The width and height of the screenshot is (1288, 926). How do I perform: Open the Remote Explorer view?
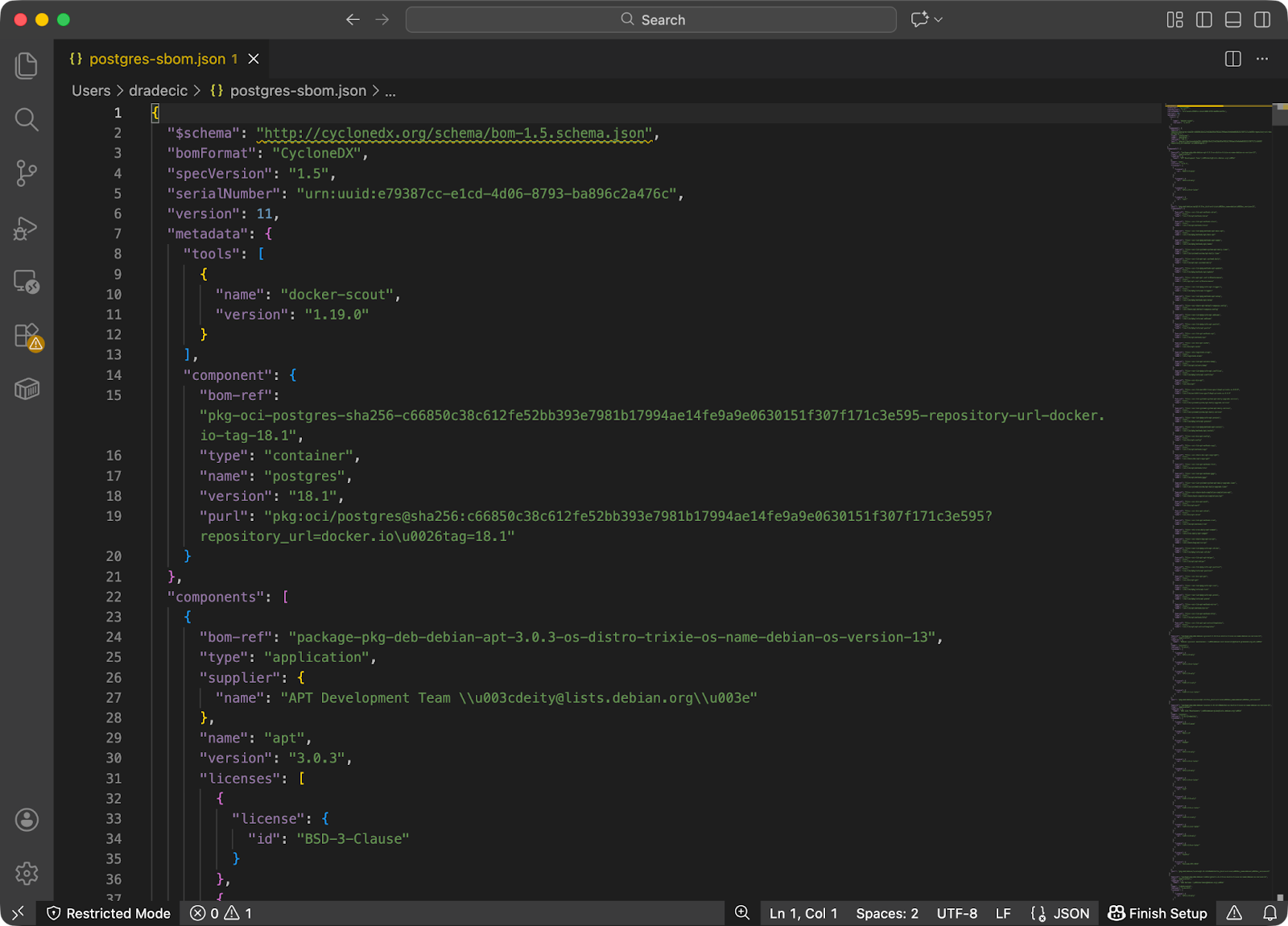click(x=27, y=282)
